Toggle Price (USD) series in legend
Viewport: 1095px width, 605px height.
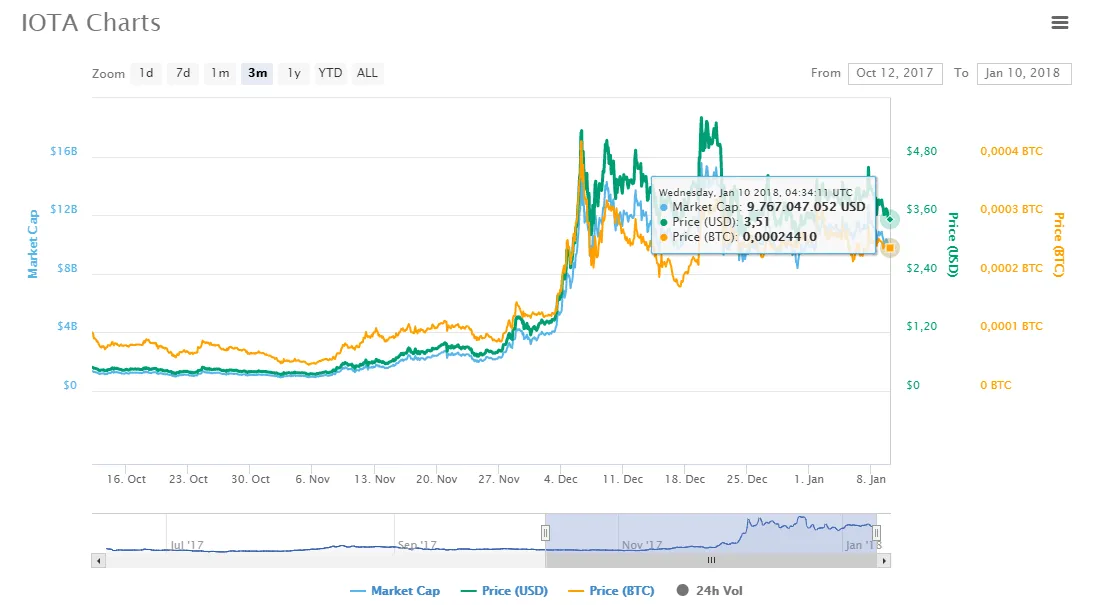click(x=504, y=590)
